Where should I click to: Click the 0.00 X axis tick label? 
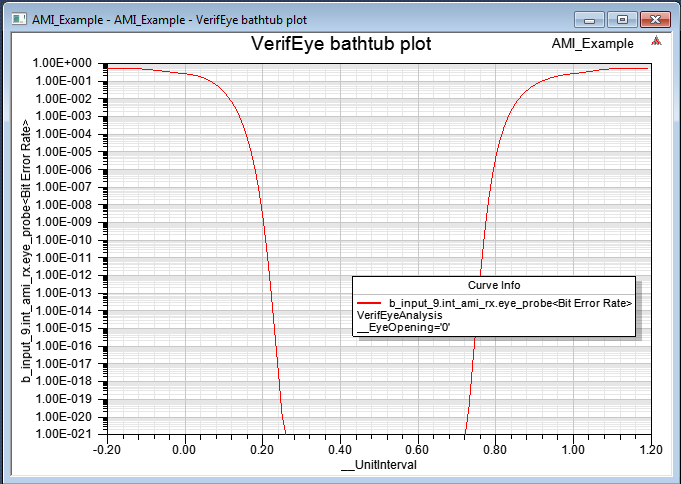tap(184, 449)
